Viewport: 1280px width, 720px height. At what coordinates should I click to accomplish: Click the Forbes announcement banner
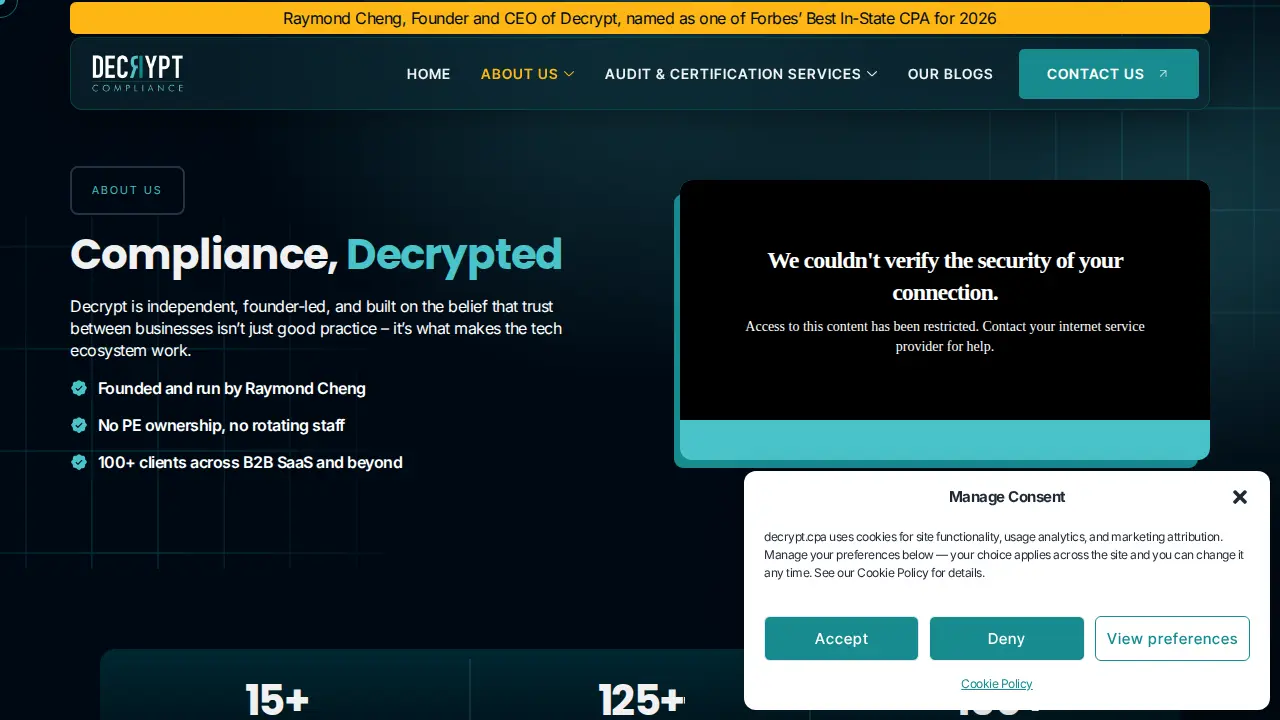point(640,18)
